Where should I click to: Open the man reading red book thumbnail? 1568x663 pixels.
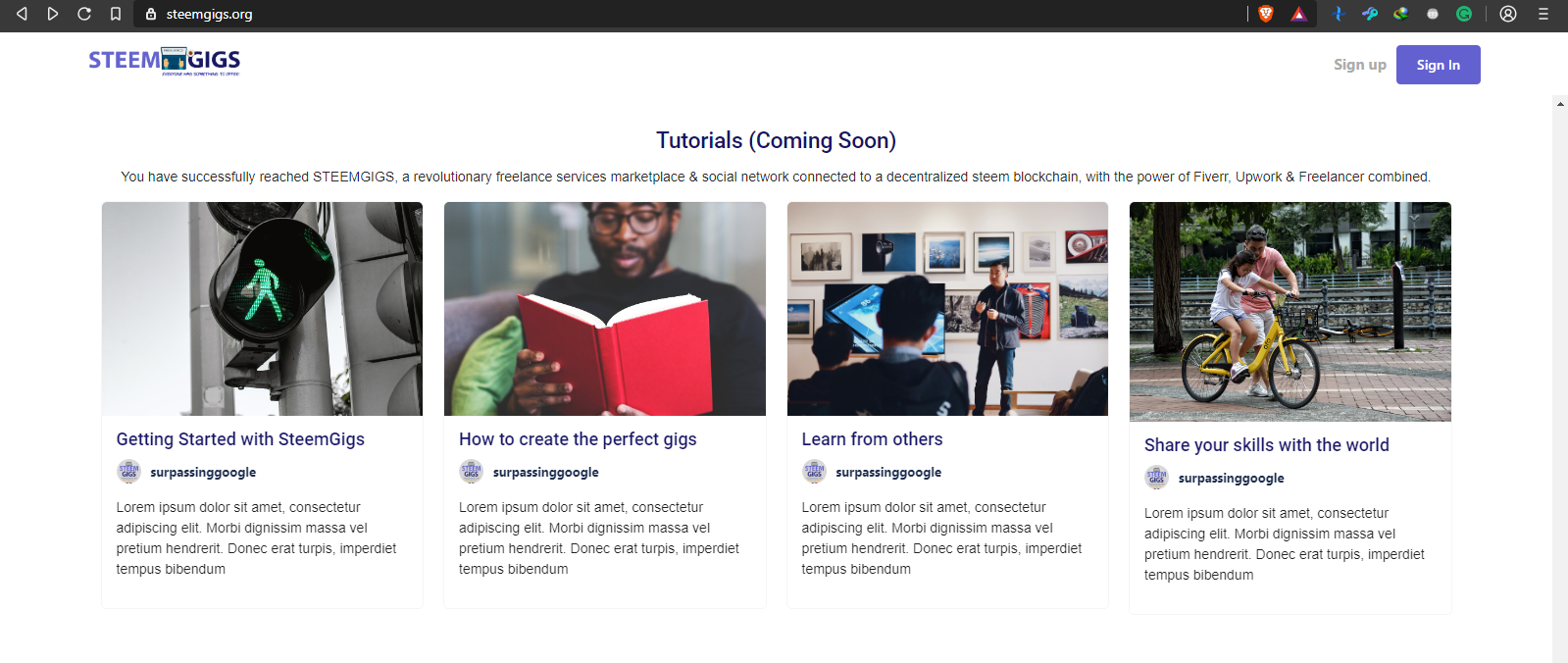(605, 309)
